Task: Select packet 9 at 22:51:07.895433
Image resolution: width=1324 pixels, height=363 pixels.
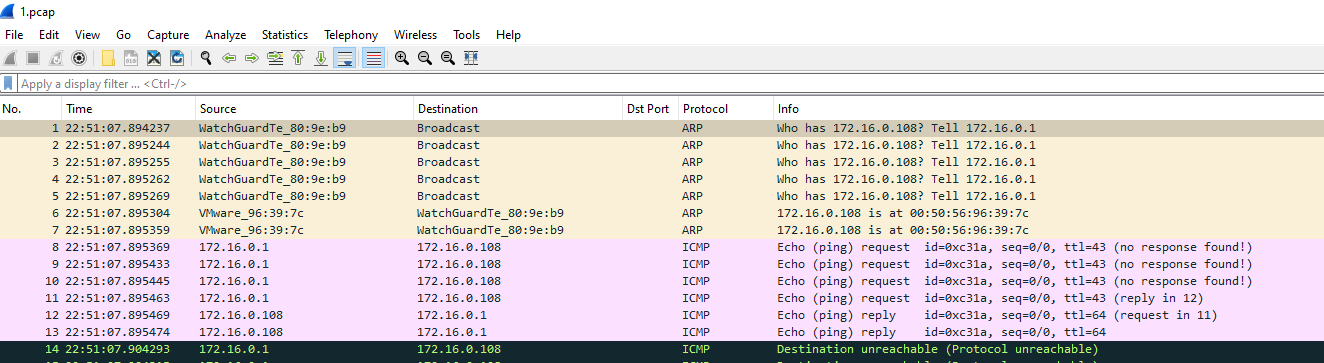Action: (662, 264)
